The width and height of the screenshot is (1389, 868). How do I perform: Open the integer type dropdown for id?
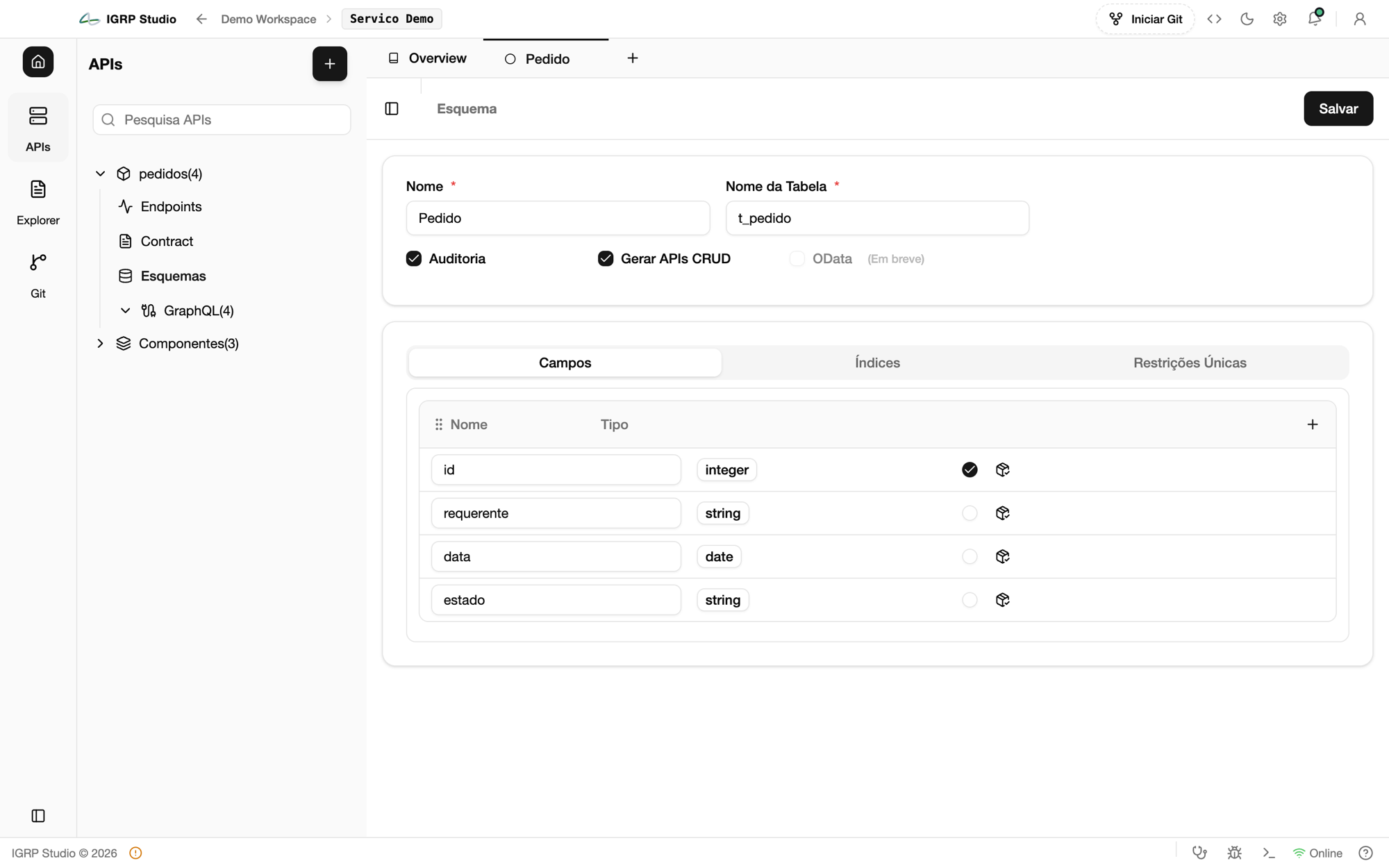726,470
